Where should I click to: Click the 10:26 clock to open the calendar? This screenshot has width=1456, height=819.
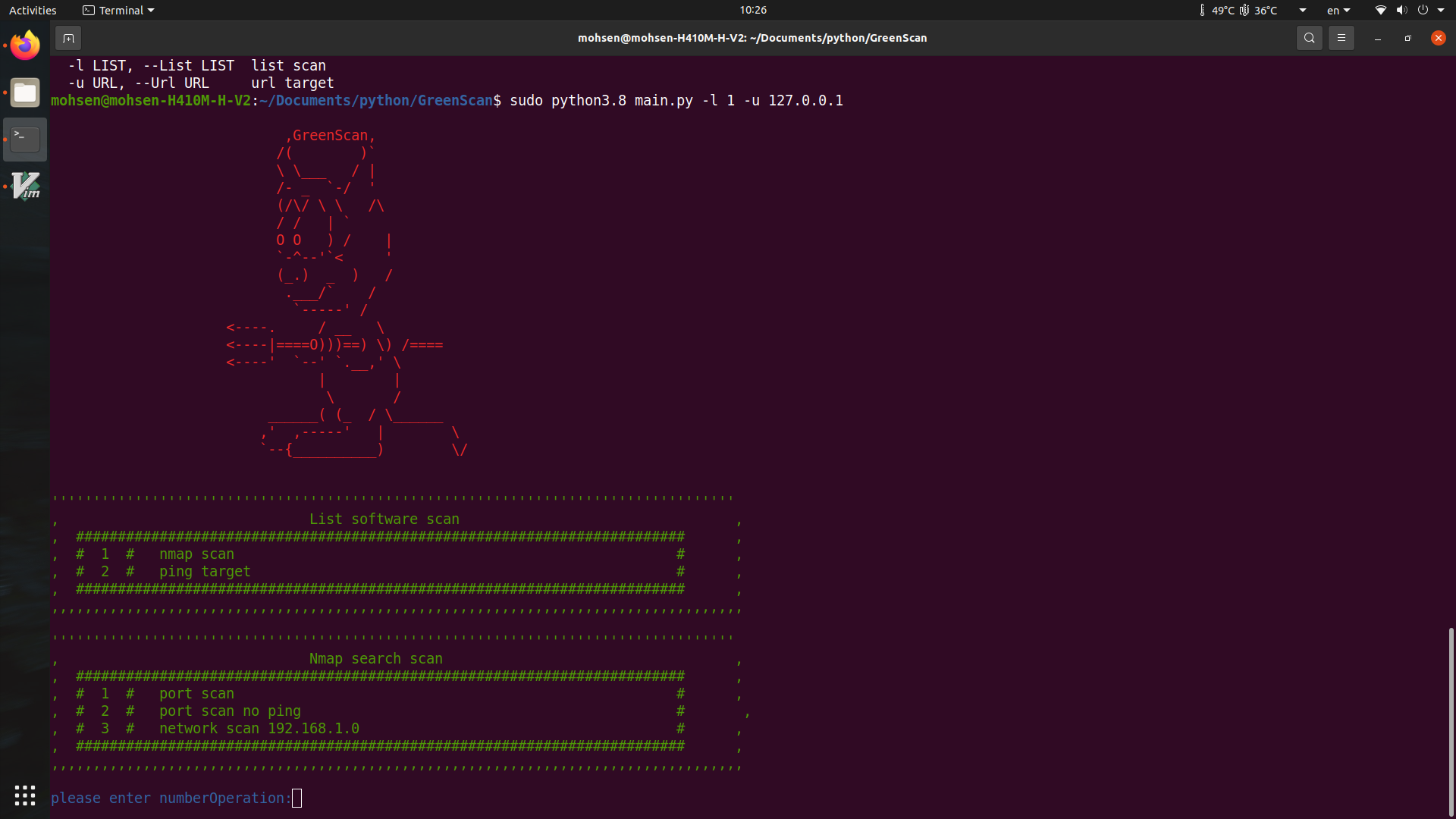pos(752,10)
